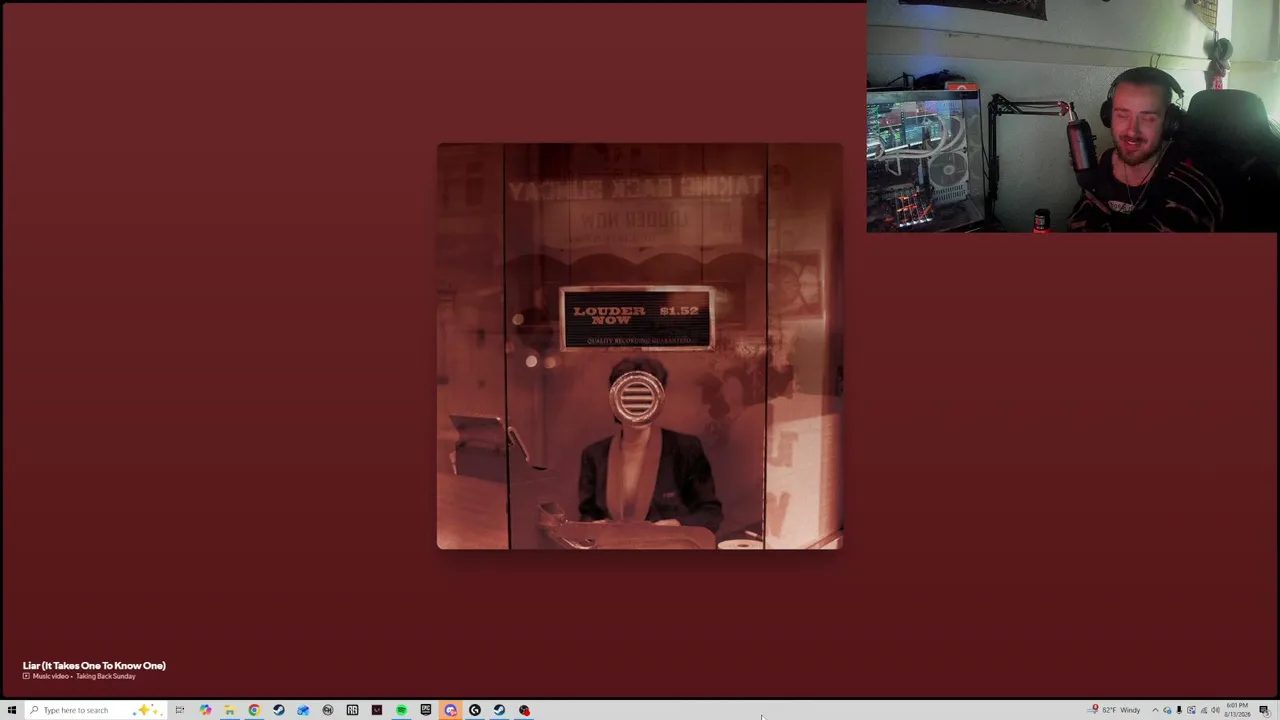
Task: Open the 'Taking Back Sunday' artist link
Action: coord(106,676)
